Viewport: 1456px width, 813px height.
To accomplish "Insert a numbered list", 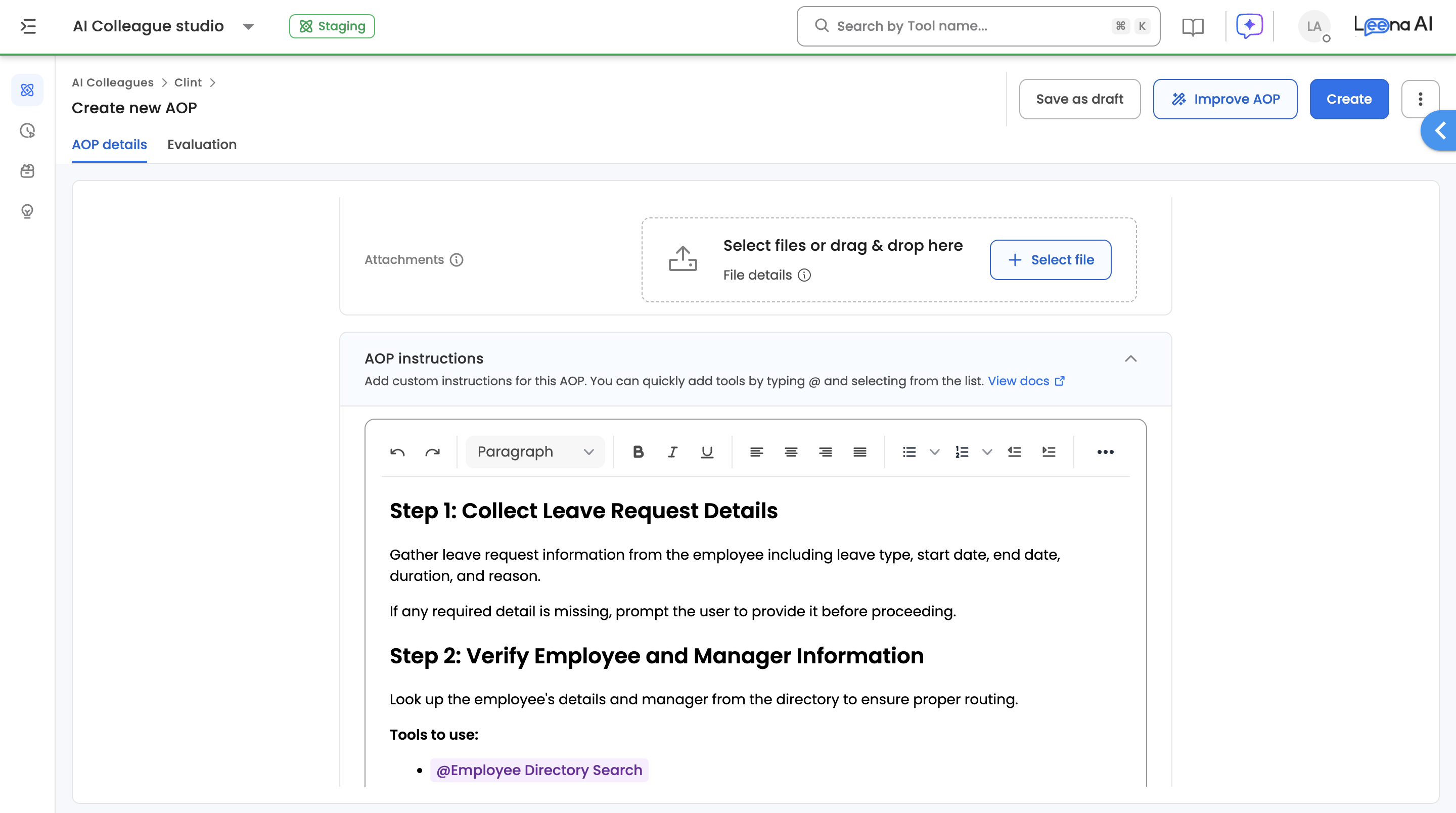I will (x=962, y=451).
